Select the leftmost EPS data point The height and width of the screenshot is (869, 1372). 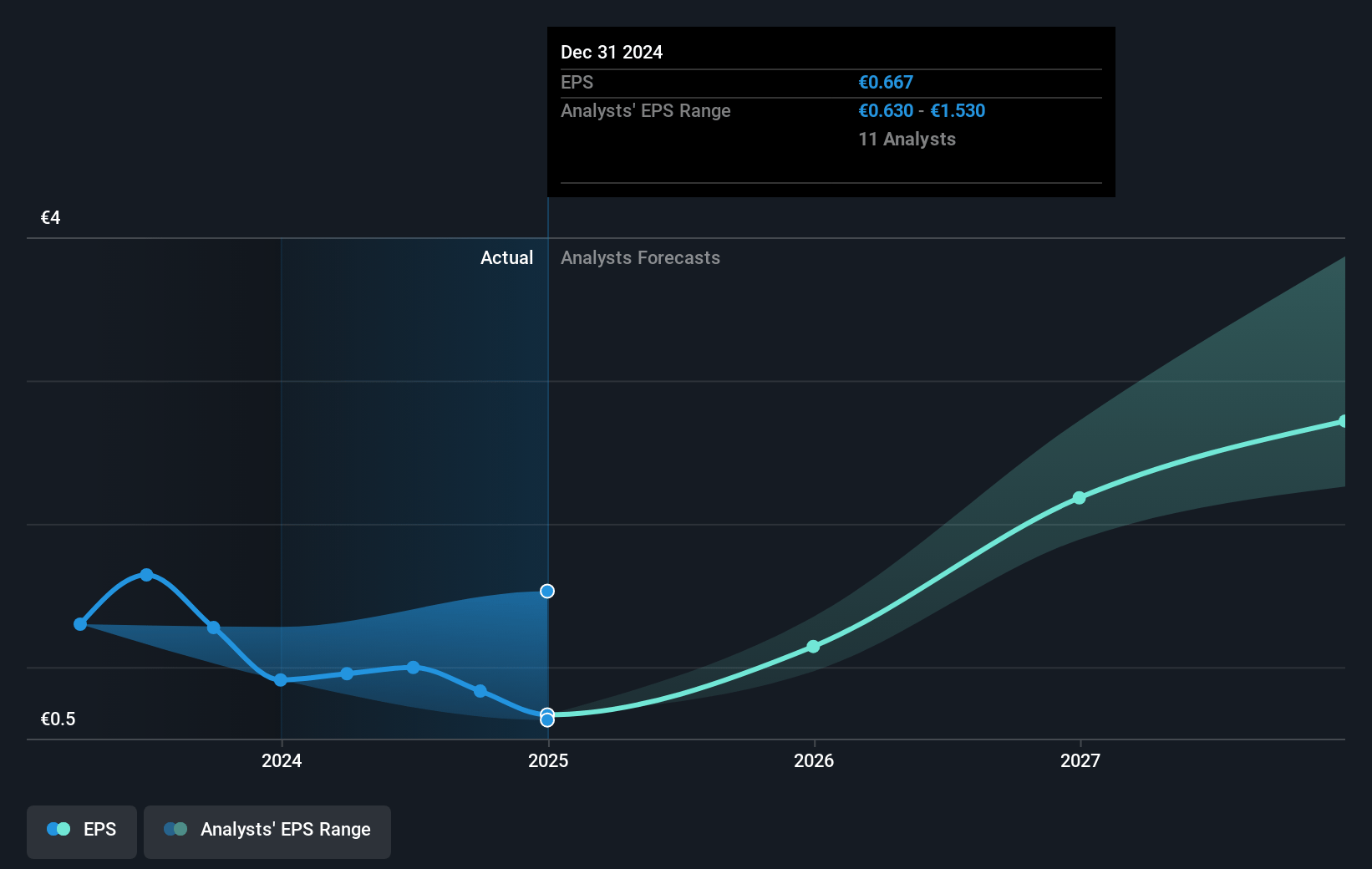tap(80, 624)
